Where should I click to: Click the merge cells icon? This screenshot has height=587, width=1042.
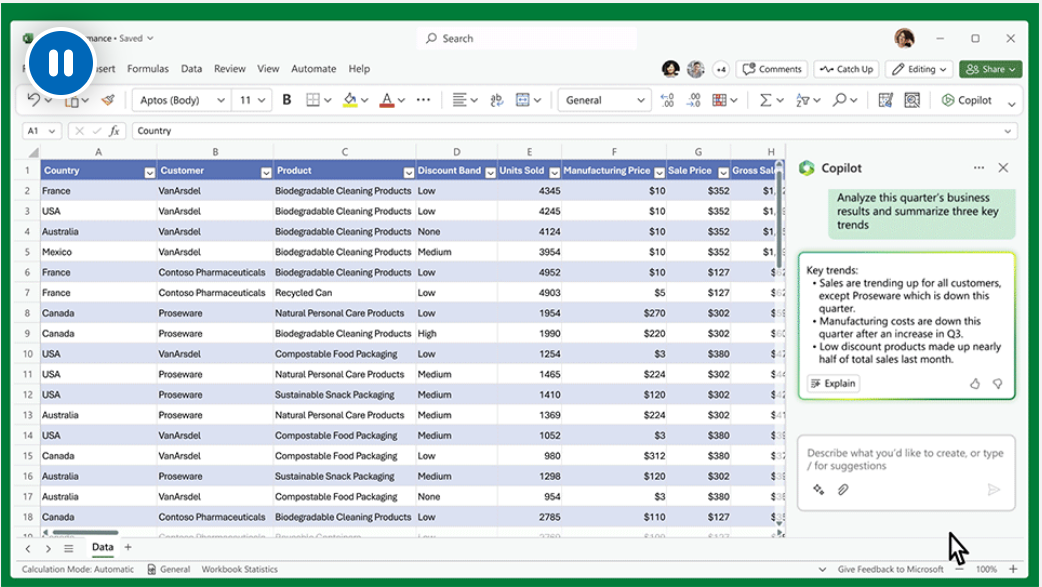[523, 100]
